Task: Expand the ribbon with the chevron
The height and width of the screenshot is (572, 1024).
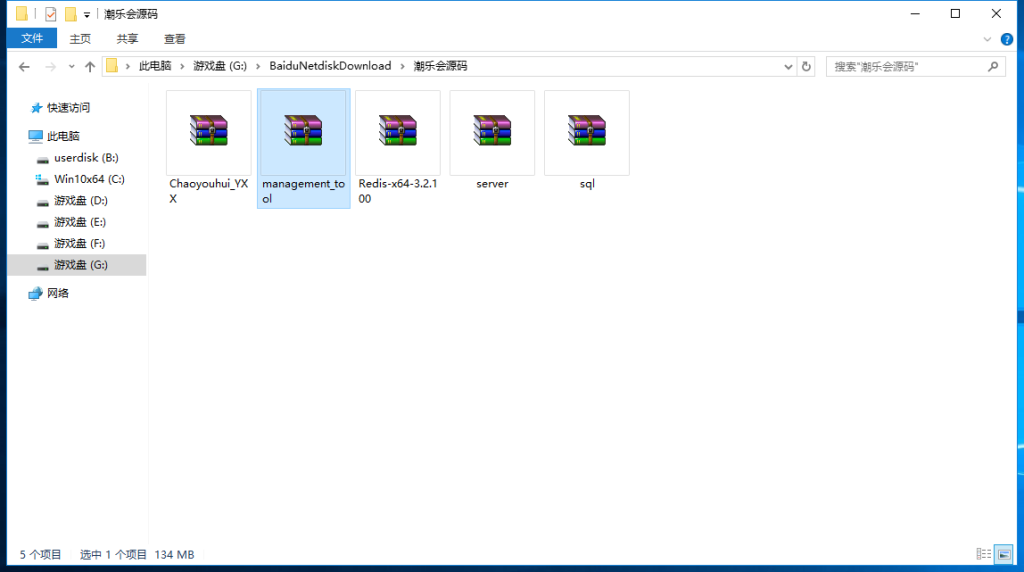Action: (x=987, y=39)
